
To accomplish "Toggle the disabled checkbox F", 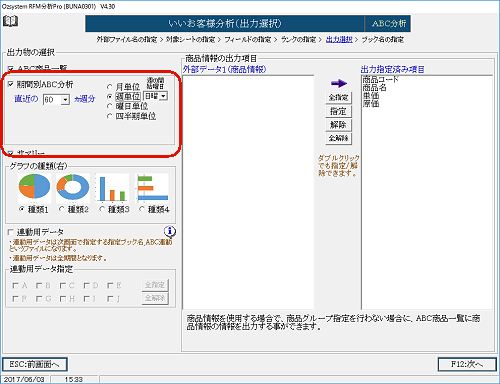I will (x=15, y=299).
